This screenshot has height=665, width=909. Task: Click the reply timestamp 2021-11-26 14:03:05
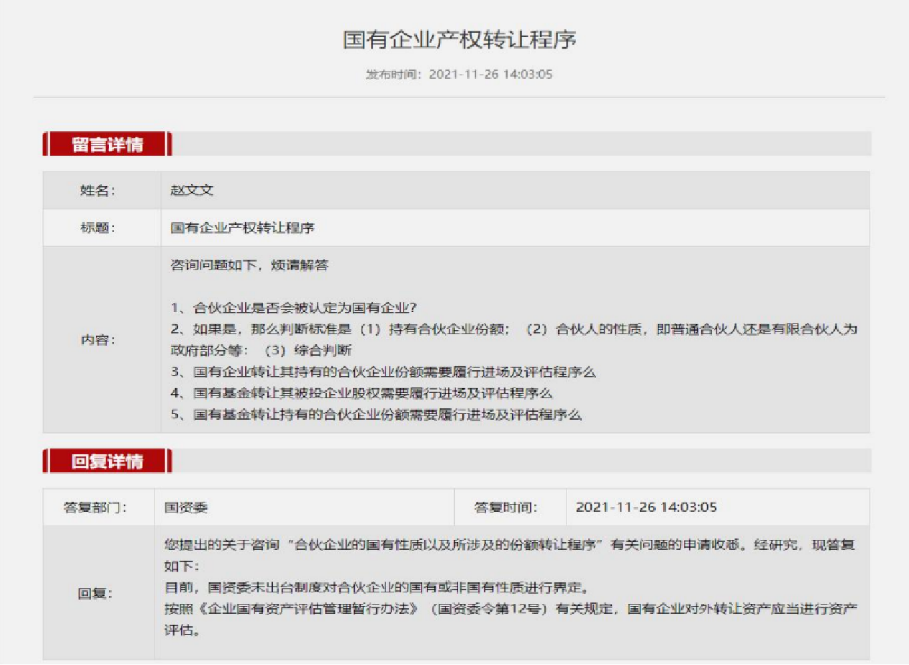(647, 507)
